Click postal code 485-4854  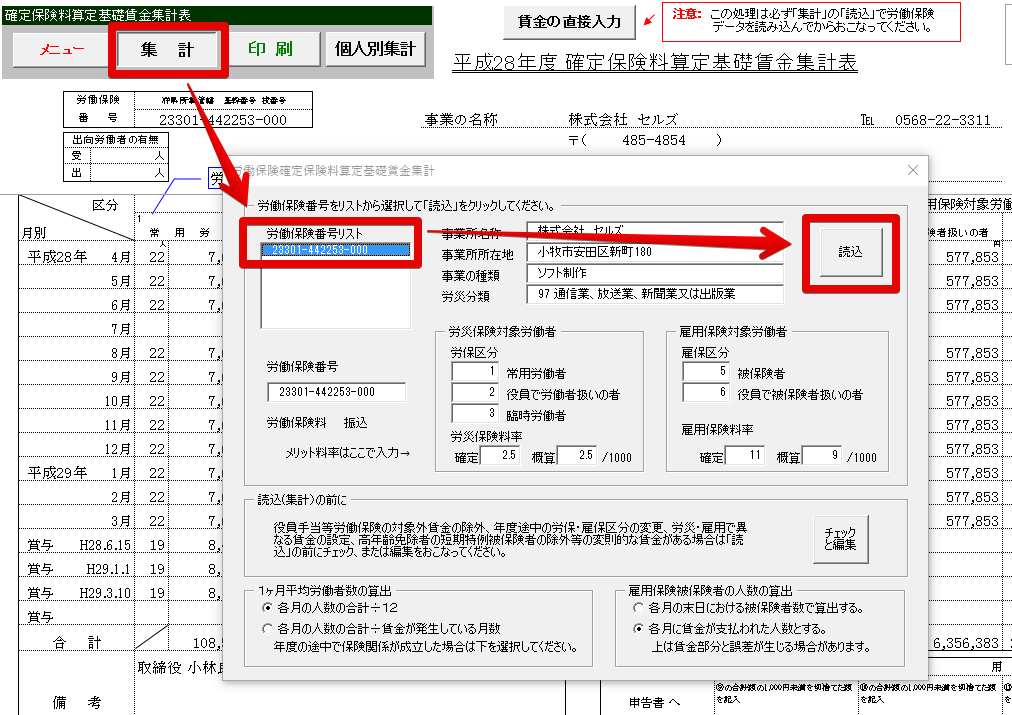(654, 141)
